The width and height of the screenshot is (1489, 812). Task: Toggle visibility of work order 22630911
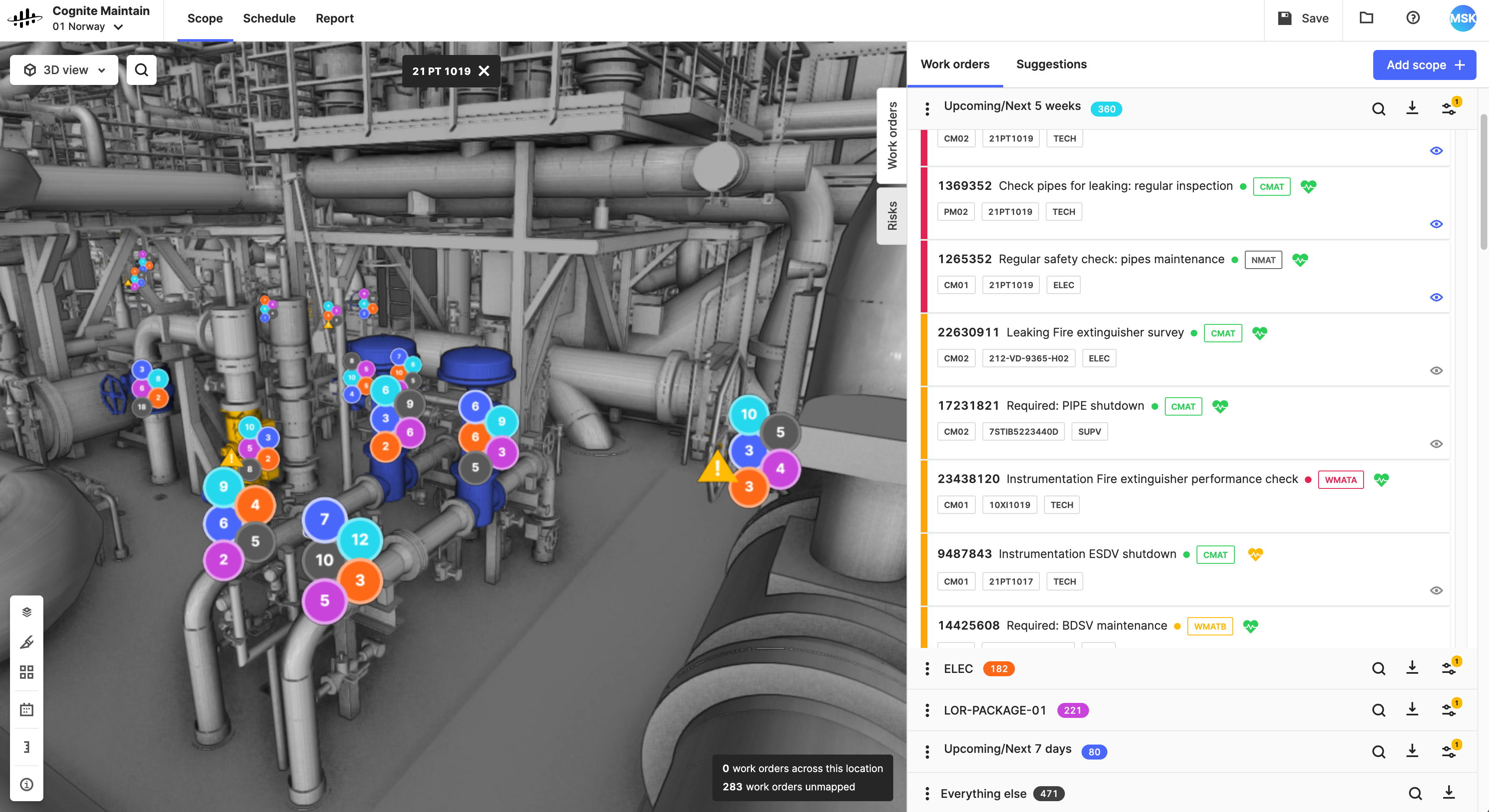[1436, 371]
